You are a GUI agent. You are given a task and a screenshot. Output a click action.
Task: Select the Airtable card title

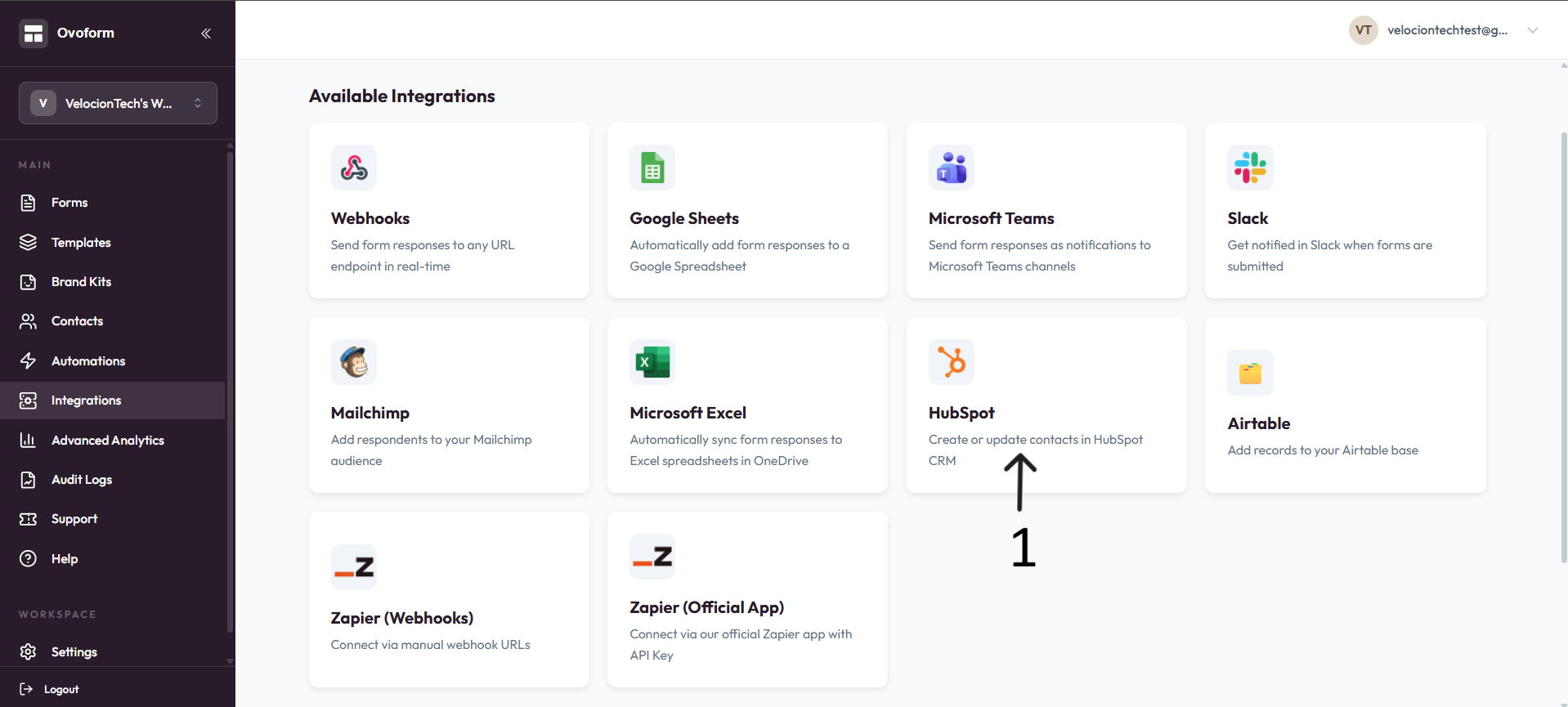point(1259,423)
